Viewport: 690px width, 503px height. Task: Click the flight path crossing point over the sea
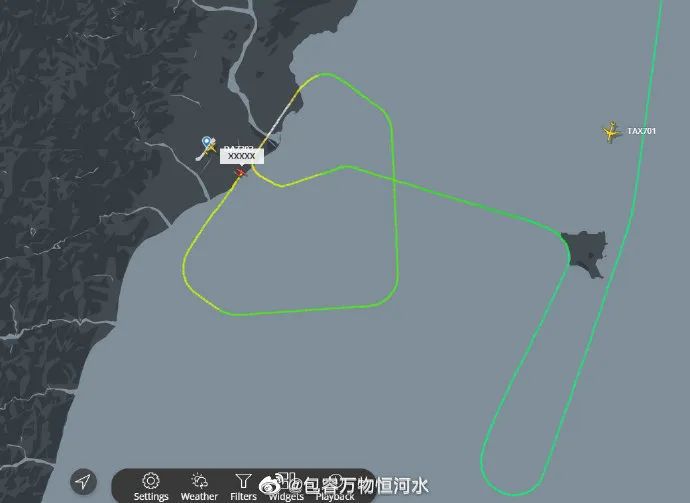(x=393, y=180)
